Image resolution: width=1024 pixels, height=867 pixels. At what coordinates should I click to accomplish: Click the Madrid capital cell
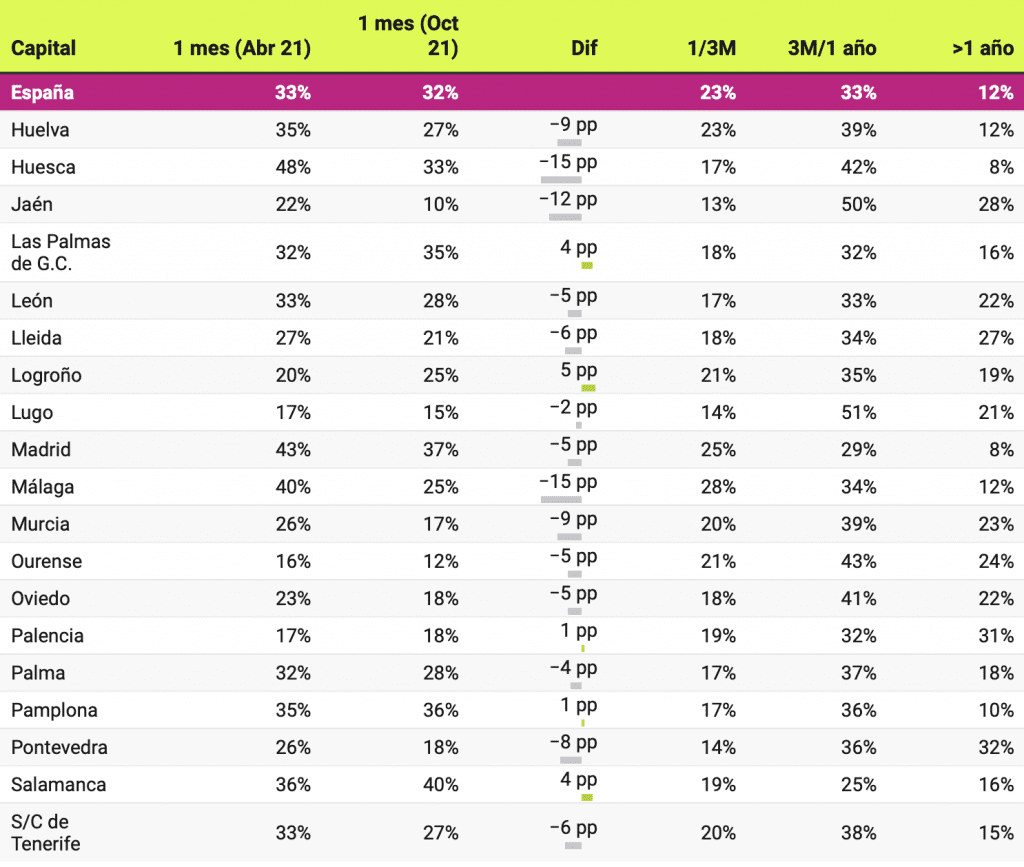pyautogui.click(x=41, y=450)
